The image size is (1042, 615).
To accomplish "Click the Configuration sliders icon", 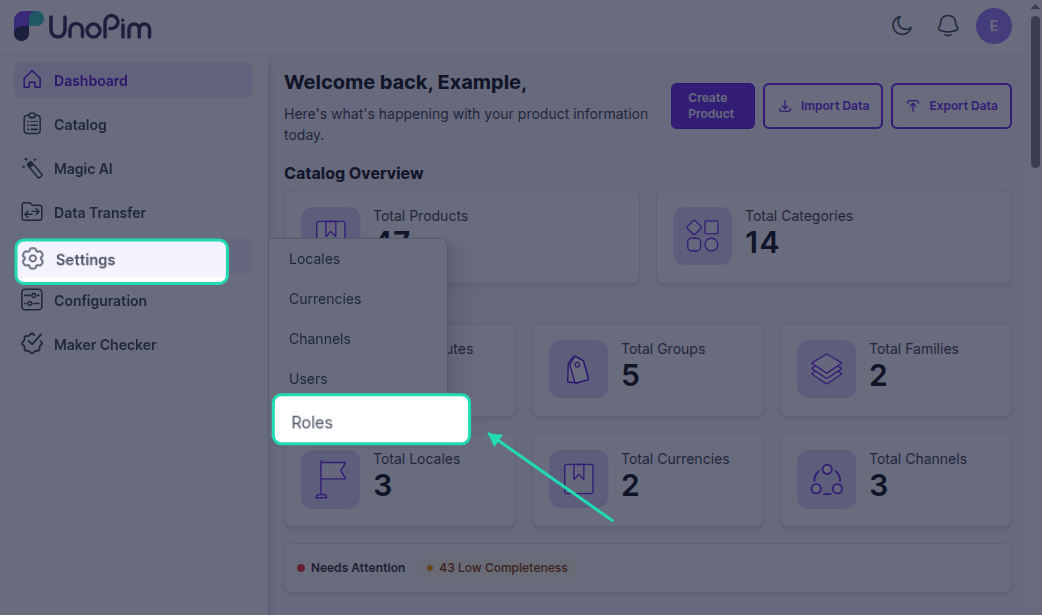I will click(32, 300).
